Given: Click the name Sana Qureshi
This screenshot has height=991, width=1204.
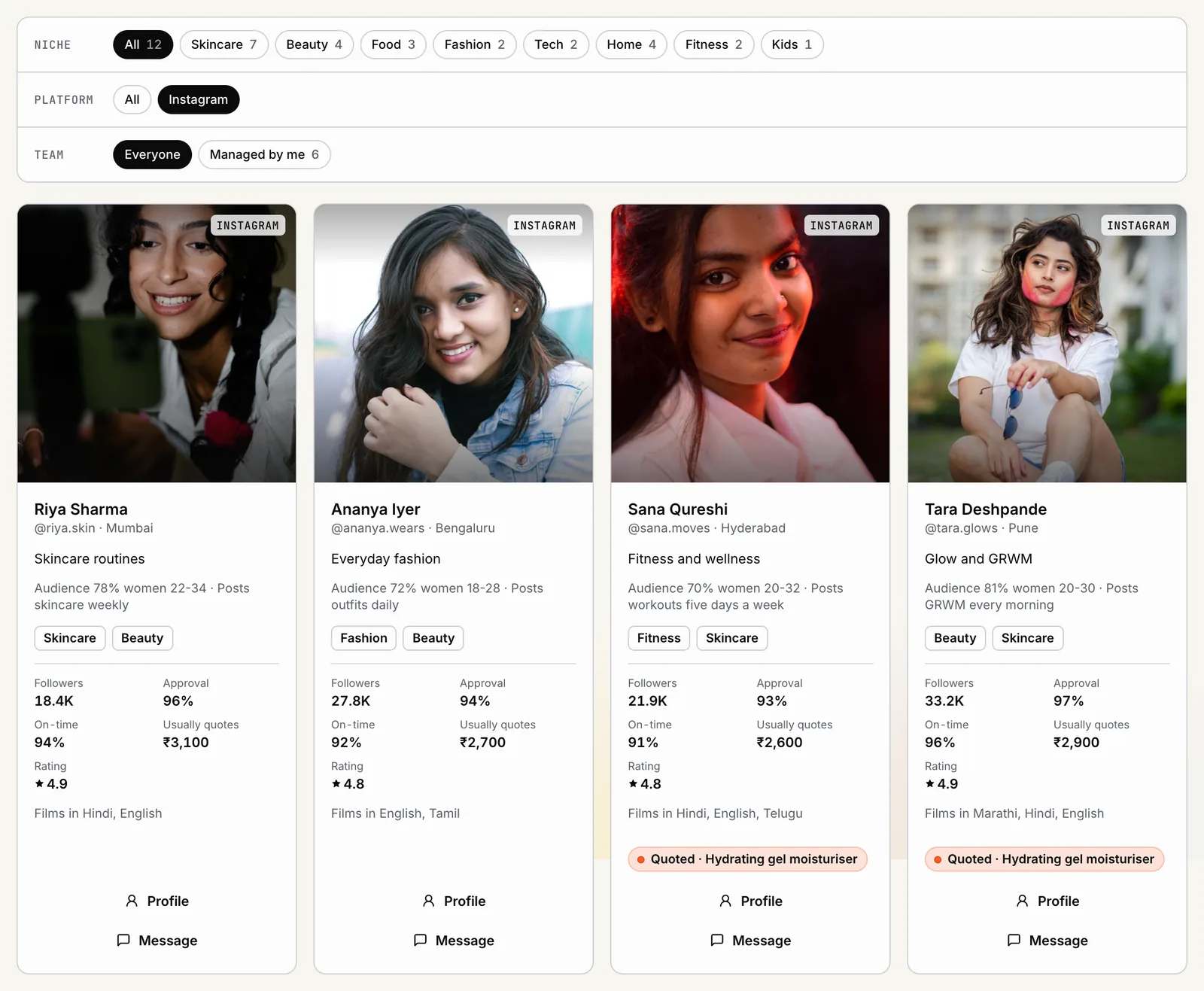Looking at the screenshot, I should pos(678,509).
